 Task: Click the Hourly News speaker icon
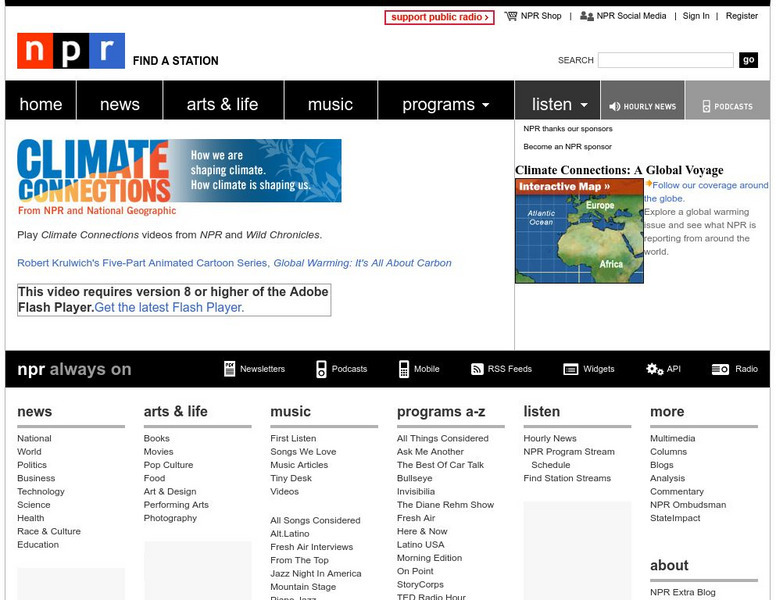[614, 106]
